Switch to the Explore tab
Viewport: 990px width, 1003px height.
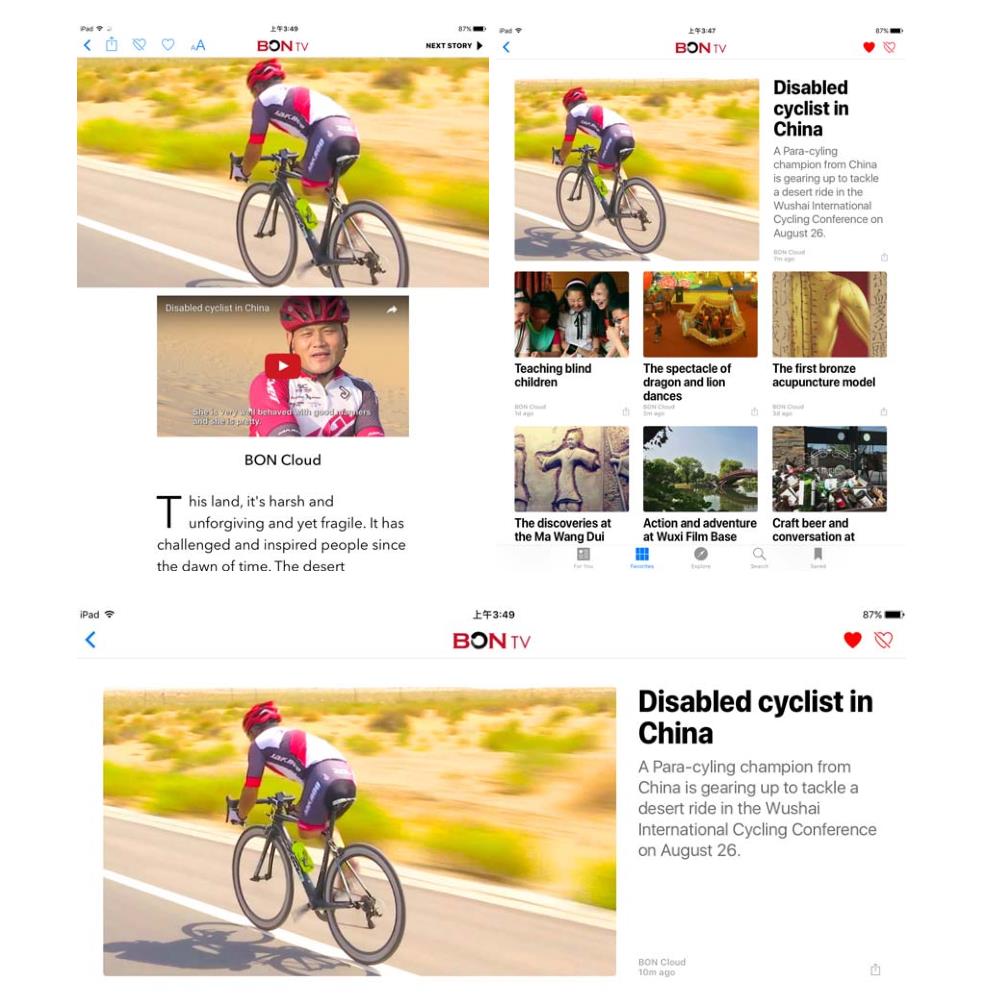[701, 557]
